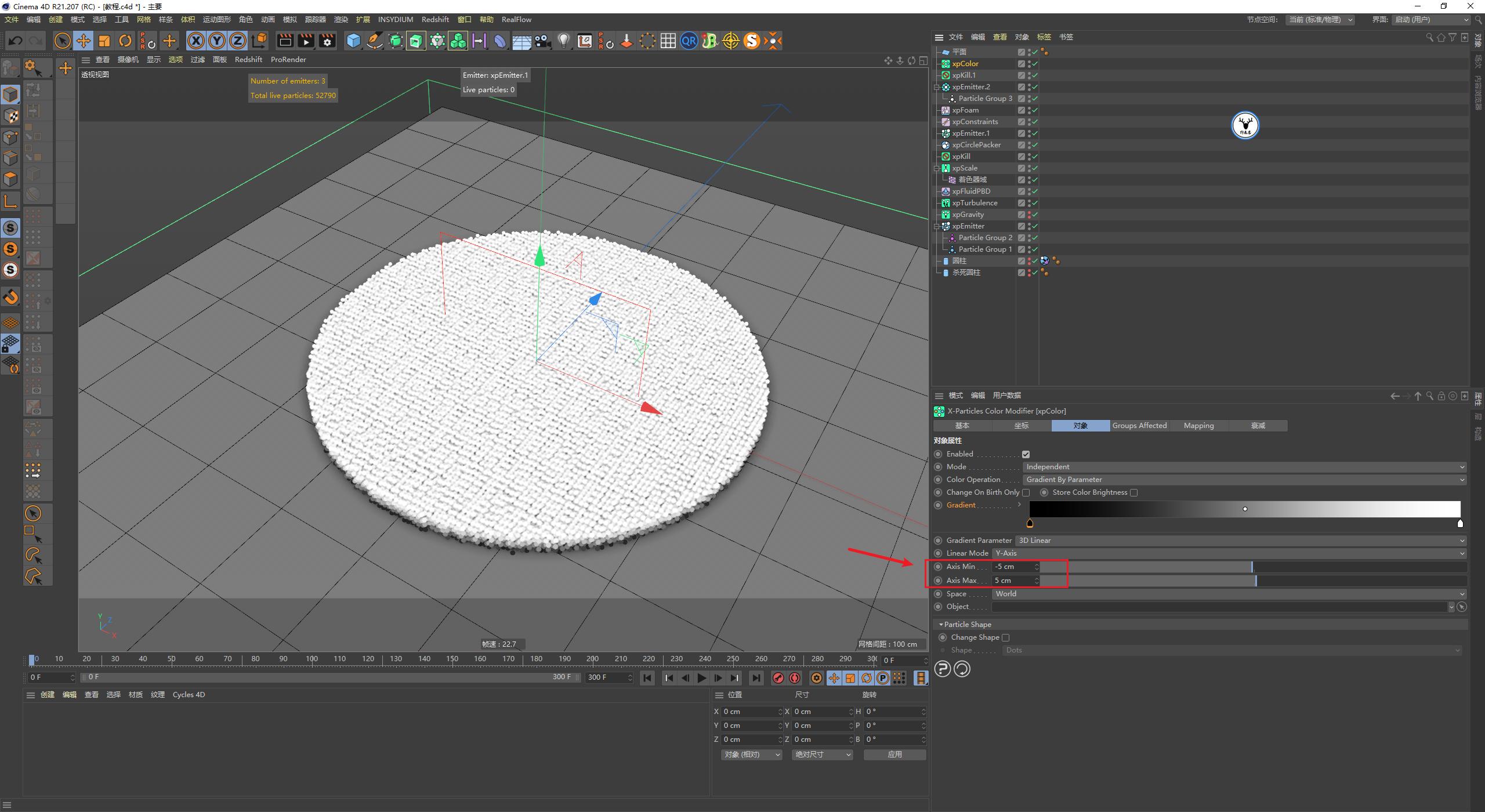
Task: Enable the Change On Birth Only checkbox
Action: (x=1026, y=492)
